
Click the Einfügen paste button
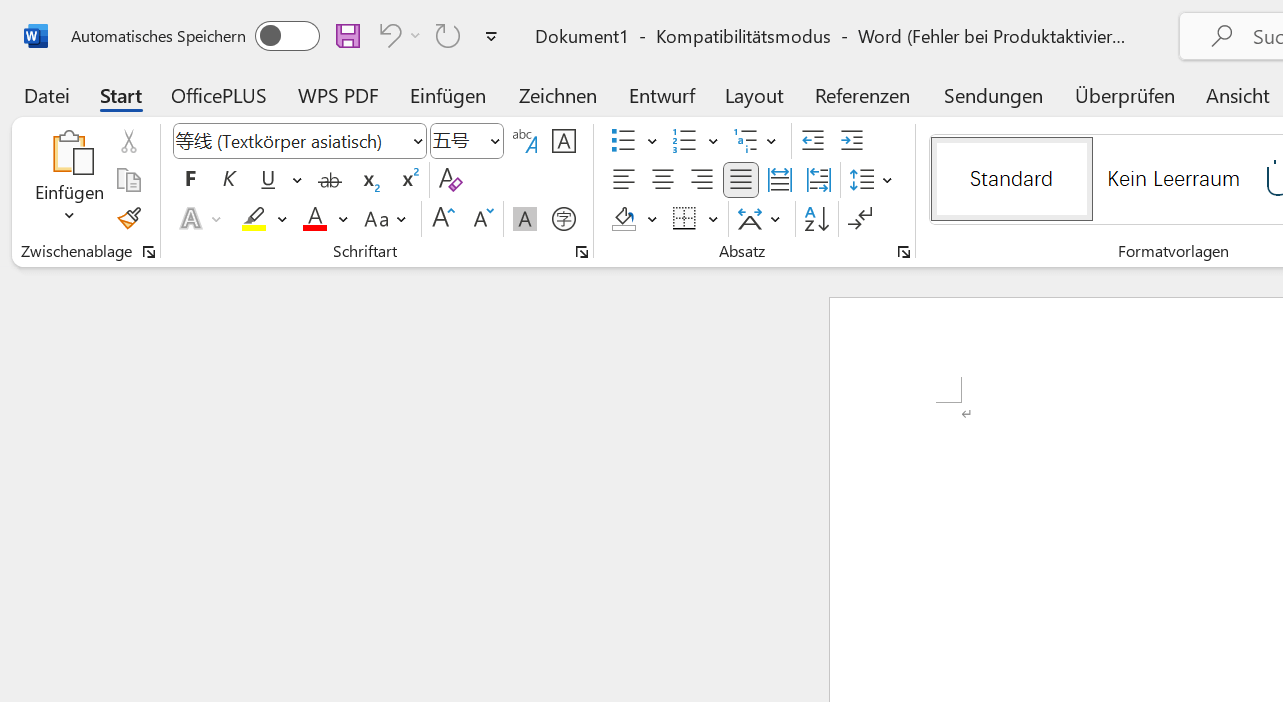point(68,153)
